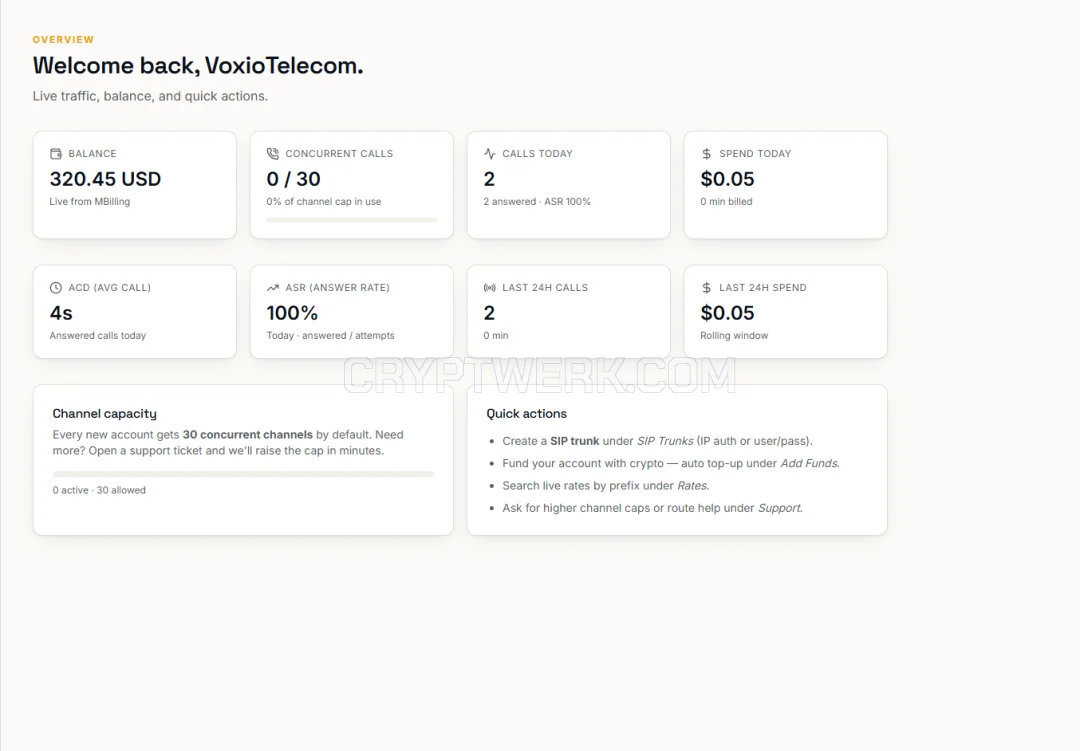The height and width of the screenshot is (751, 1080).
Task: Open the Rates reference in Quick actions
Action: pos(692,486)
